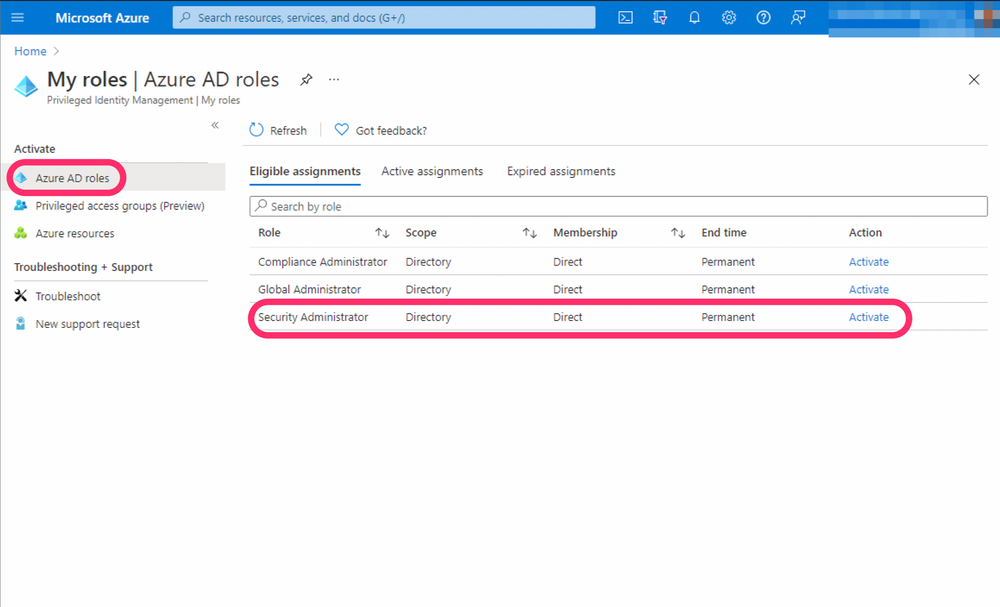Select Azure resources in sidebar
The image size is (1000, 607).
[x=73, y=232]
